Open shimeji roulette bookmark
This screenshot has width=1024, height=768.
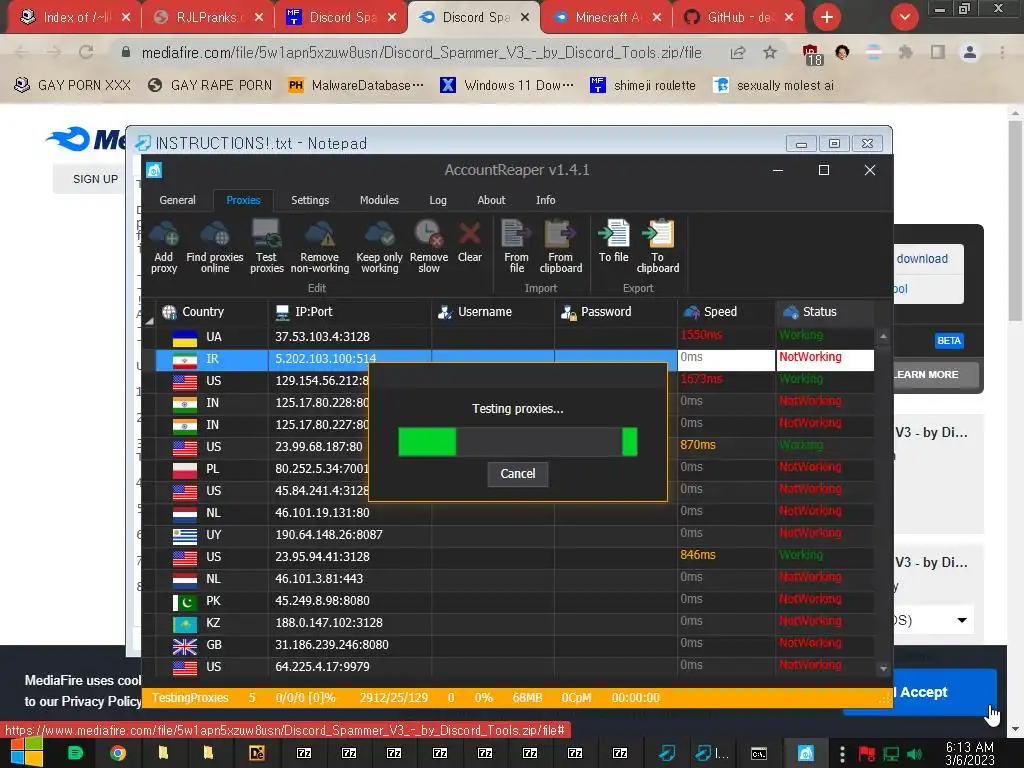pos(643,86)
